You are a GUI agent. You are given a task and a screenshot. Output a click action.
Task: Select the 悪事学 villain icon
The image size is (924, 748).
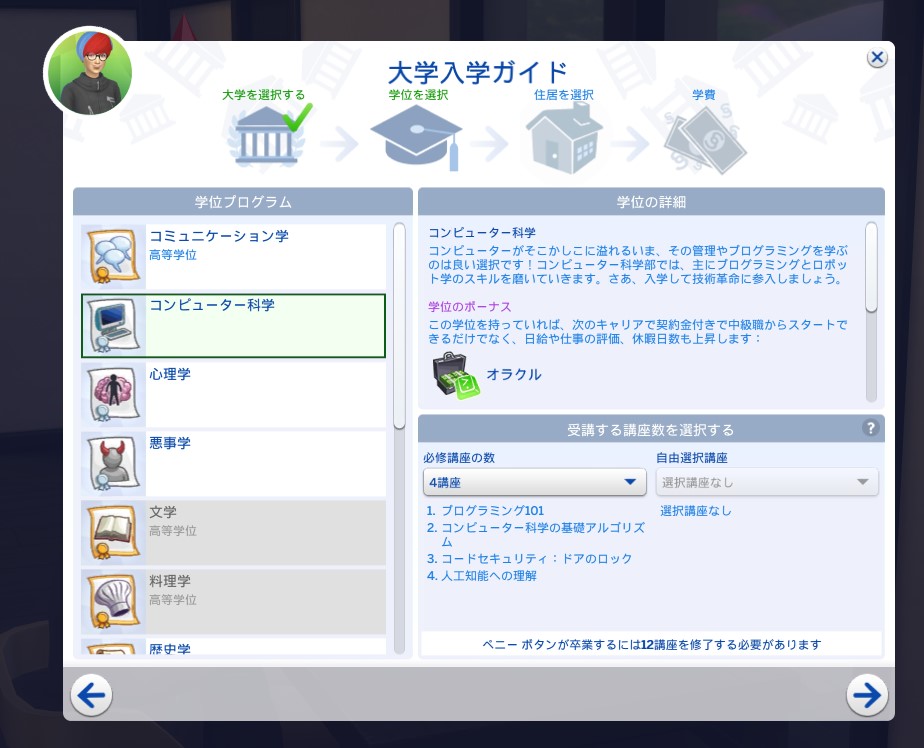pos(113,463)
